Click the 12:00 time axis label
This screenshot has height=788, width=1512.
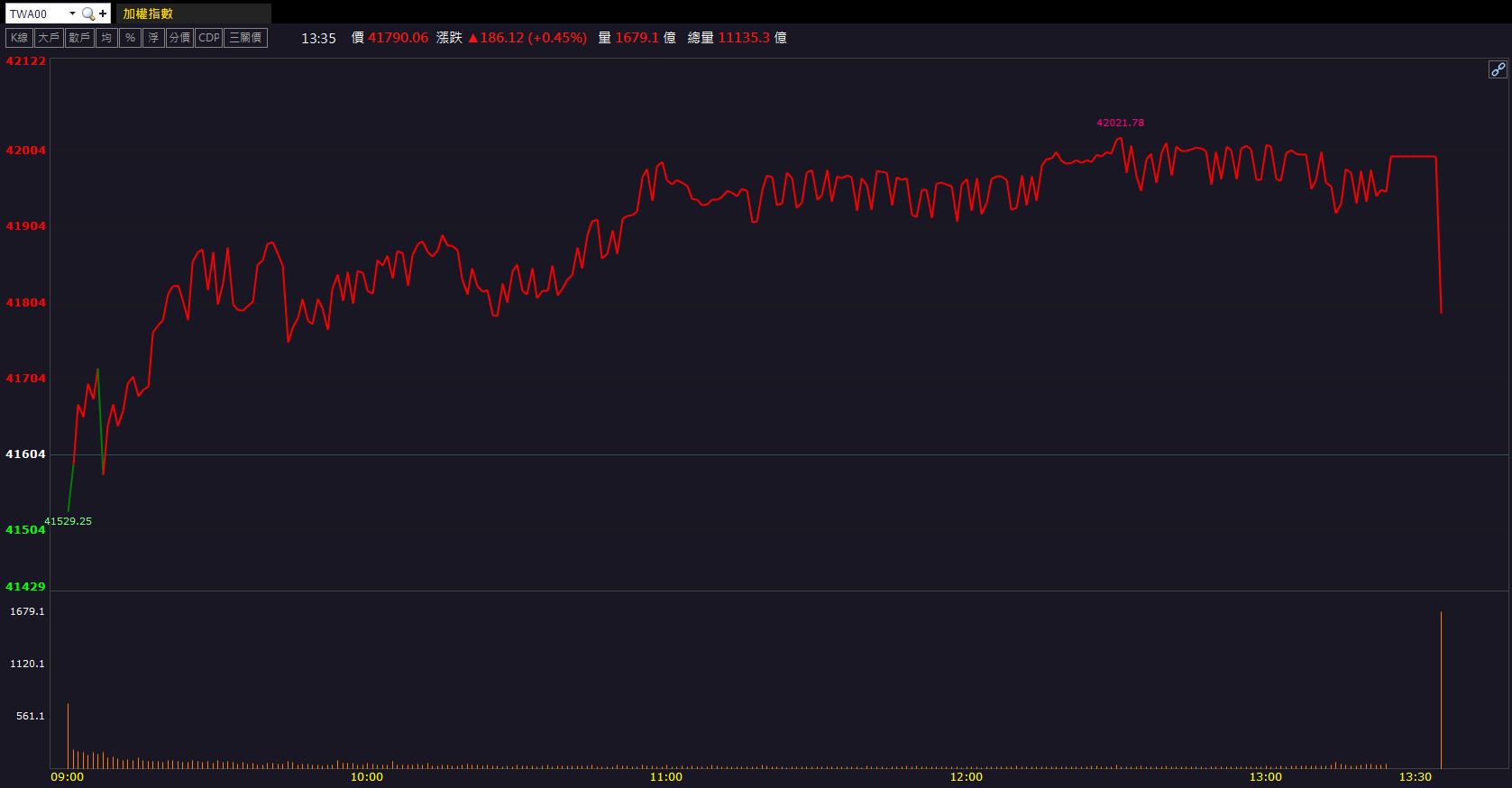[966, 777]
